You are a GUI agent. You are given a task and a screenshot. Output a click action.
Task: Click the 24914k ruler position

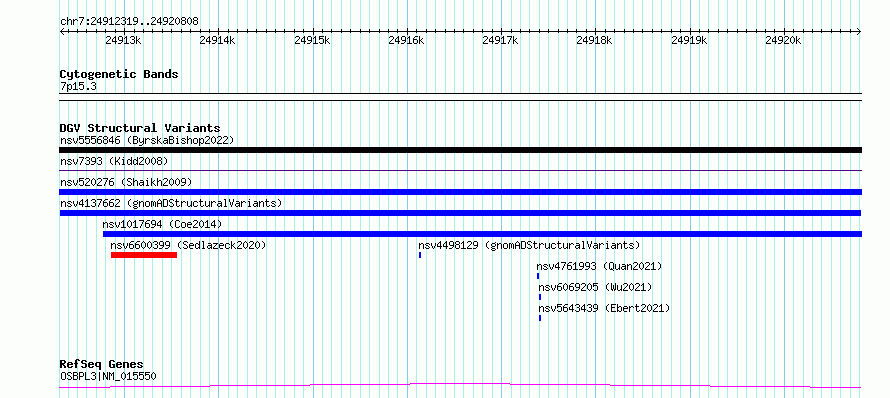(x=217, y=41)
